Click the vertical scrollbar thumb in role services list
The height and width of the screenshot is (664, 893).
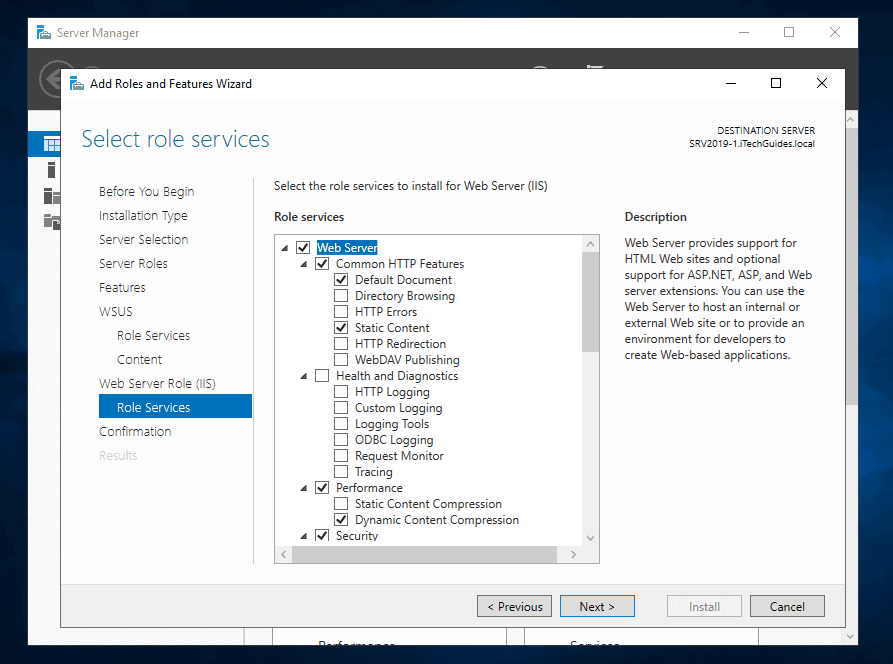tap(591, 302)
